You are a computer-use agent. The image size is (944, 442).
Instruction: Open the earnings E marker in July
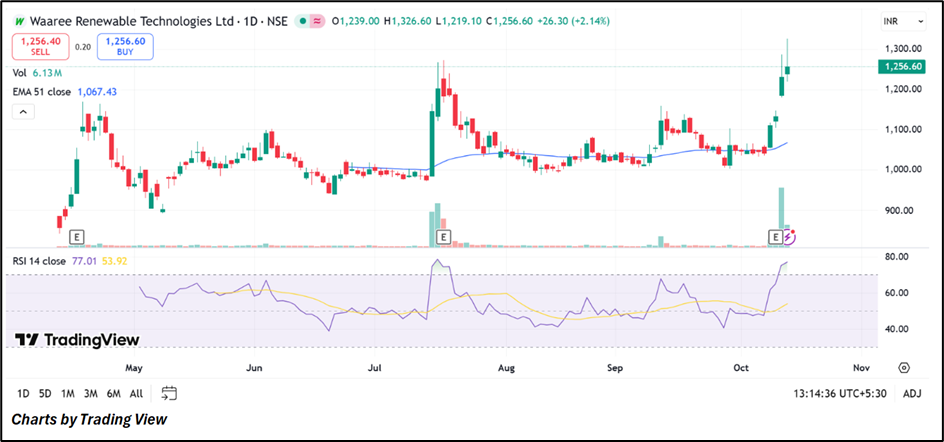[x=443, y=237]
